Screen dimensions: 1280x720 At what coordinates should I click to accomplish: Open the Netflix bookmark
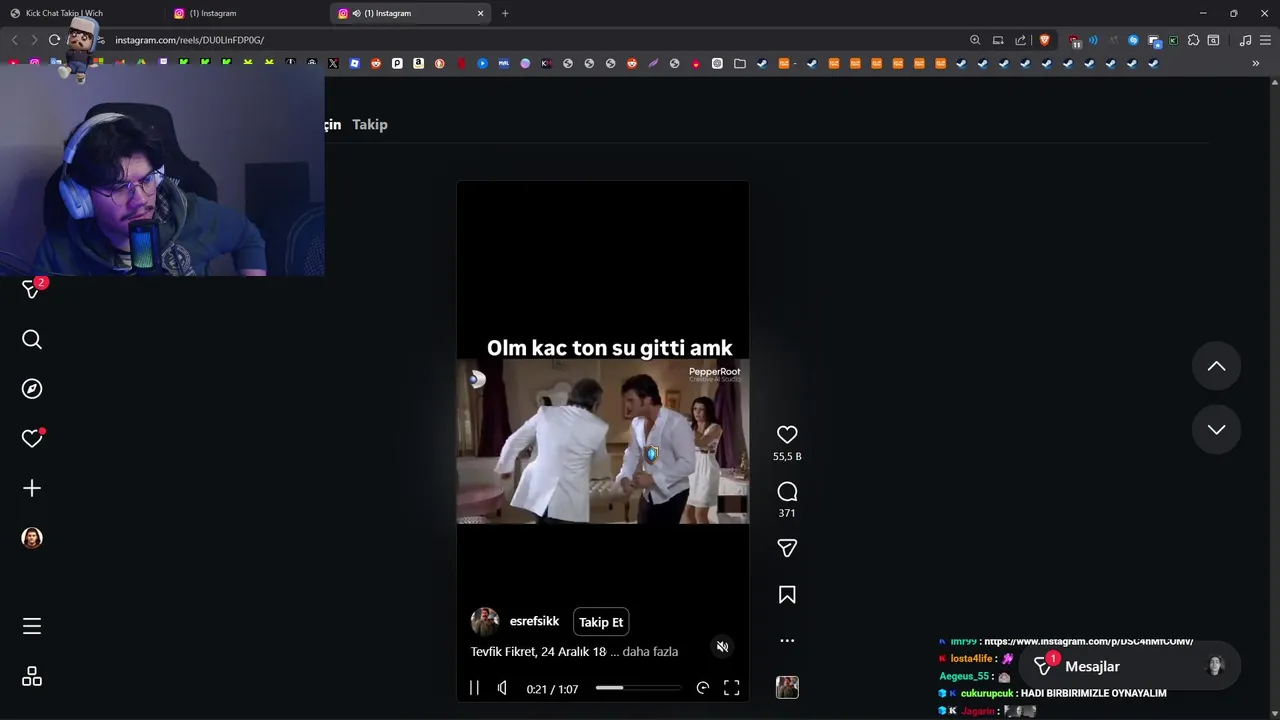click(461, 63)
